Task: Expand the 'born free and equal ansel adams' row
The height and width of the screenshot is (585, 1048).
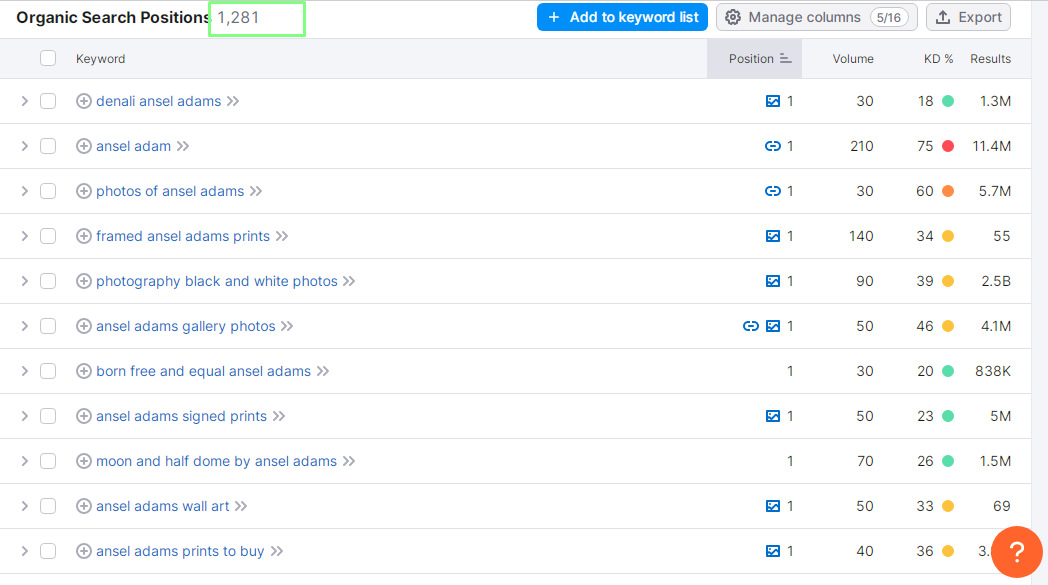Action: 25,371
